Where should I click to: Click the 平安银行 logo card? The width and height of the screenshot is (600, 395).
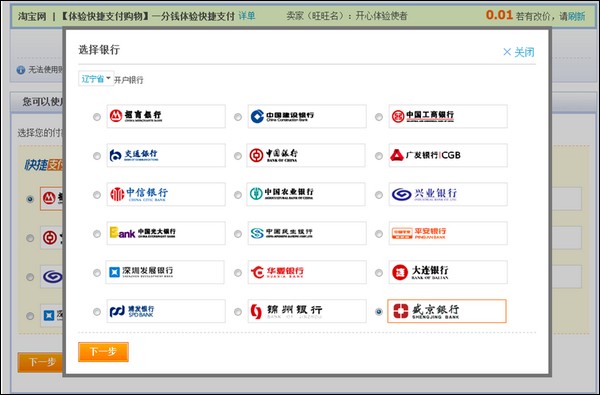coord(448,233)
